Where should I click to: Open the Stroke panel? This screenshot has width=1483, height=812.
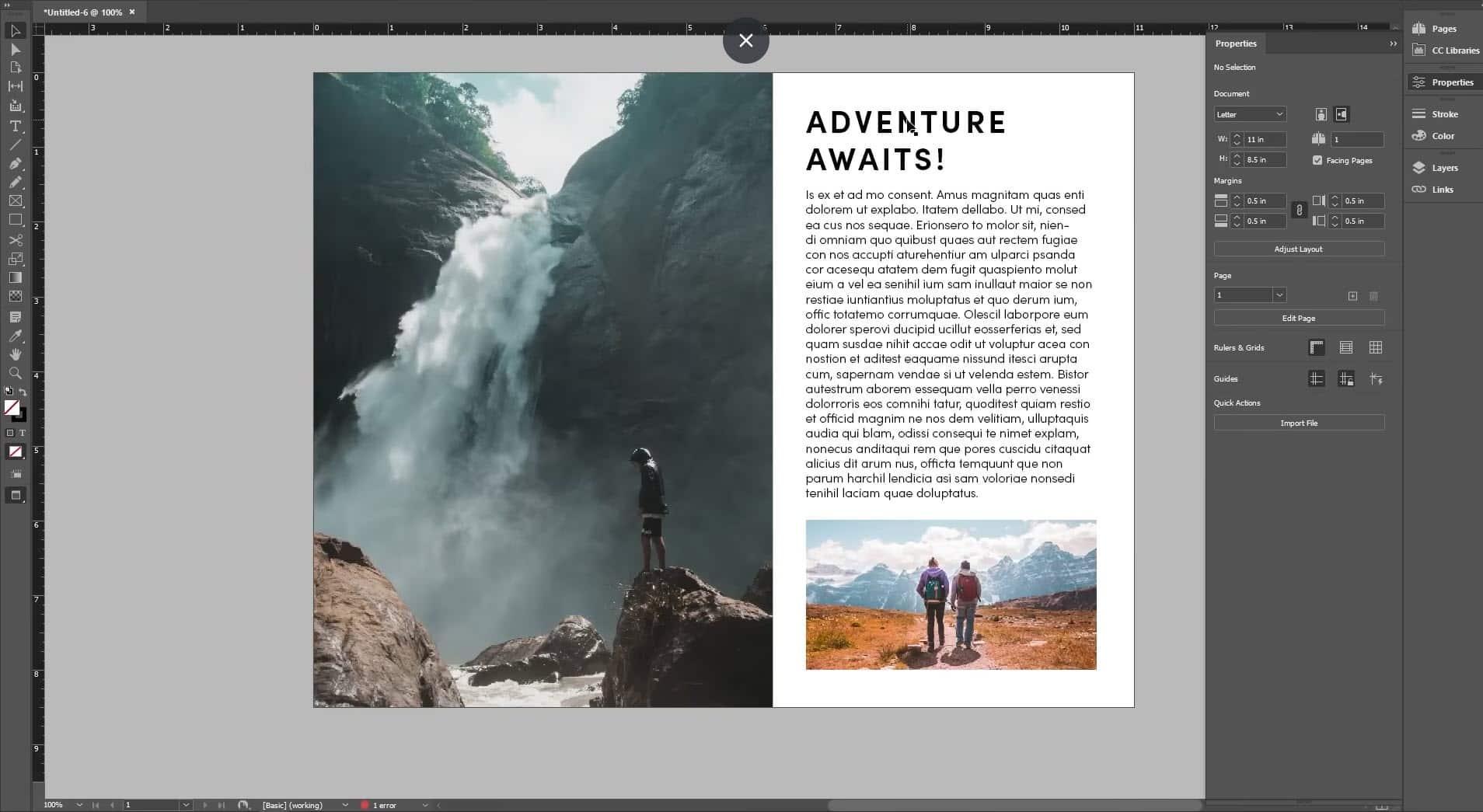(1440, 113)
